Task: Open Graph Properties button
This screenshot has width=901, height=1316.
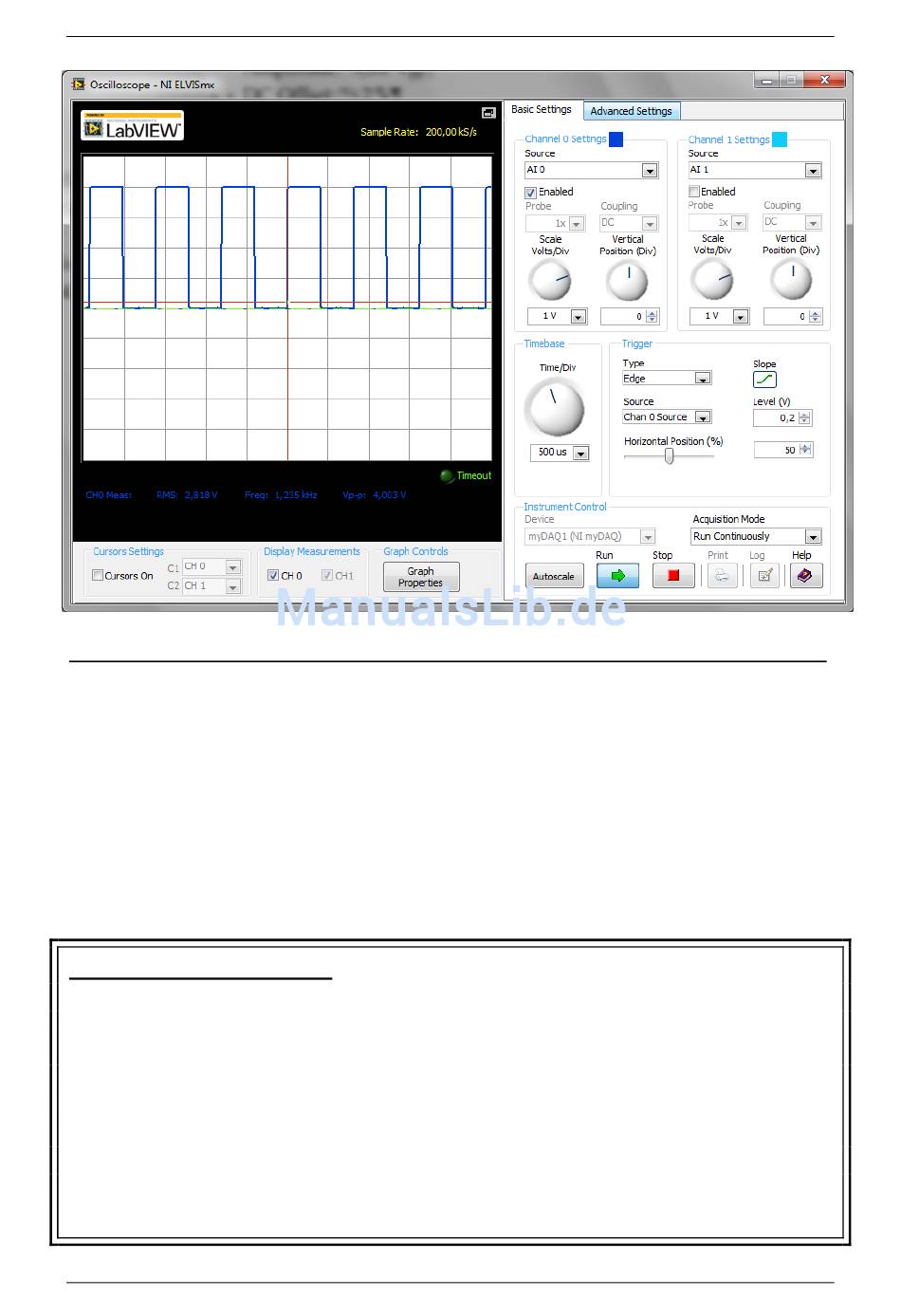Action: click(x=421, y=577)
